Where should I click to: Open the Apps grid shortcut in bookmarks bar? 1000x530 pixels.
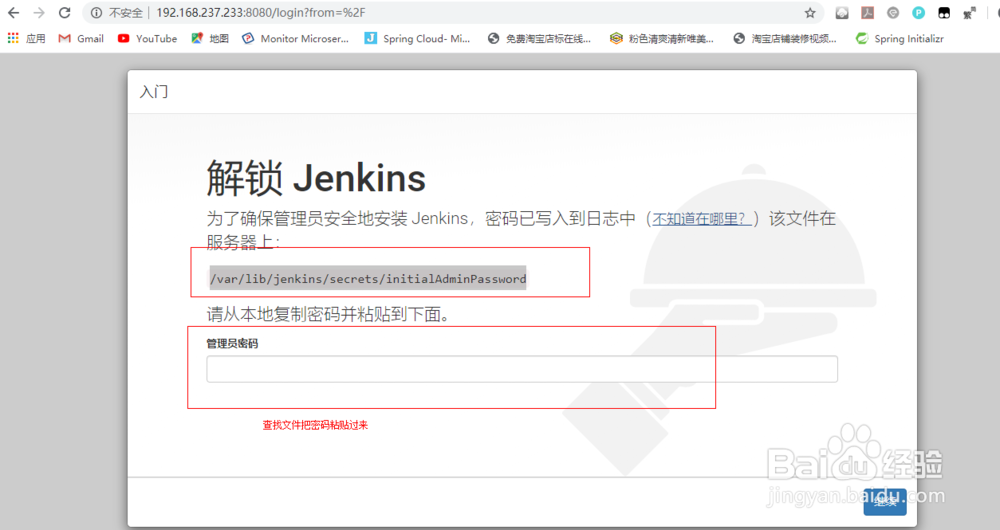pyautogui.click(x=26, y=38)
